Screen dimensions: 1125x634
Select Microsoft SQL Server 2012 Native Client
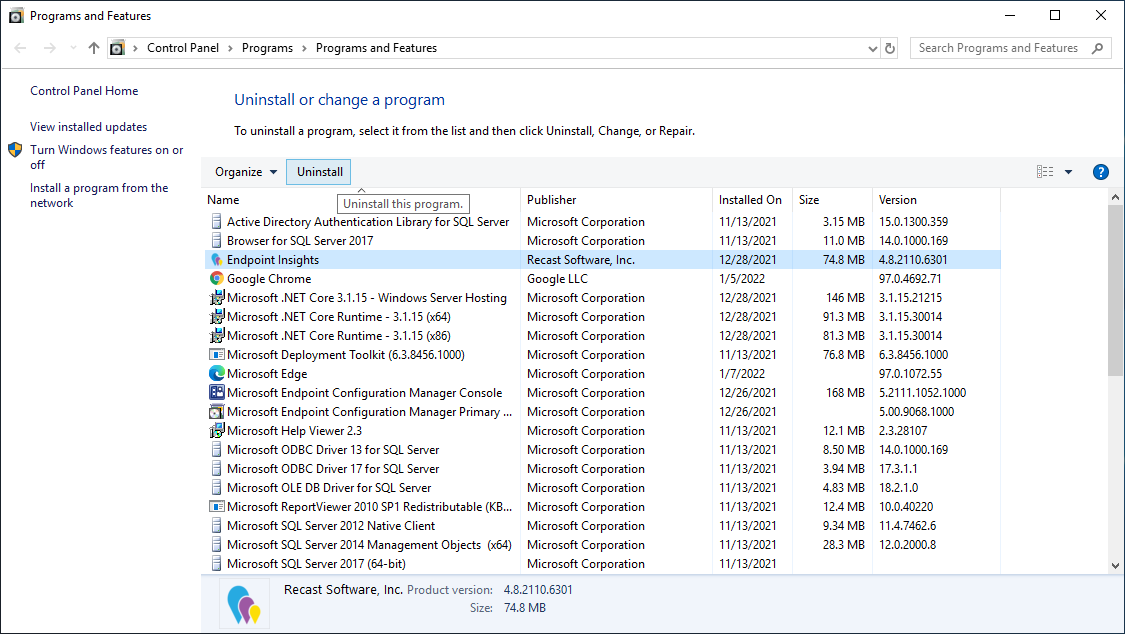tap(331, 526)
